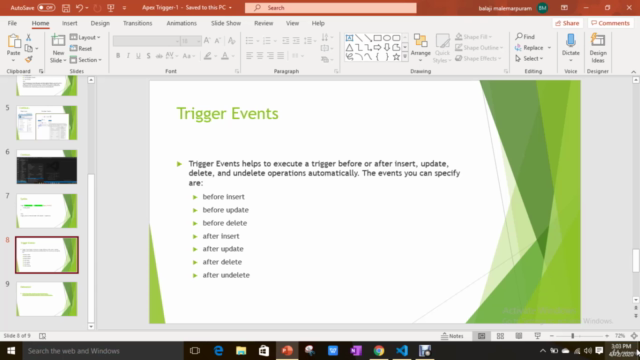The image size is (640, 360).
Task: Increase font size with large A
Action: tap(207, 40)
